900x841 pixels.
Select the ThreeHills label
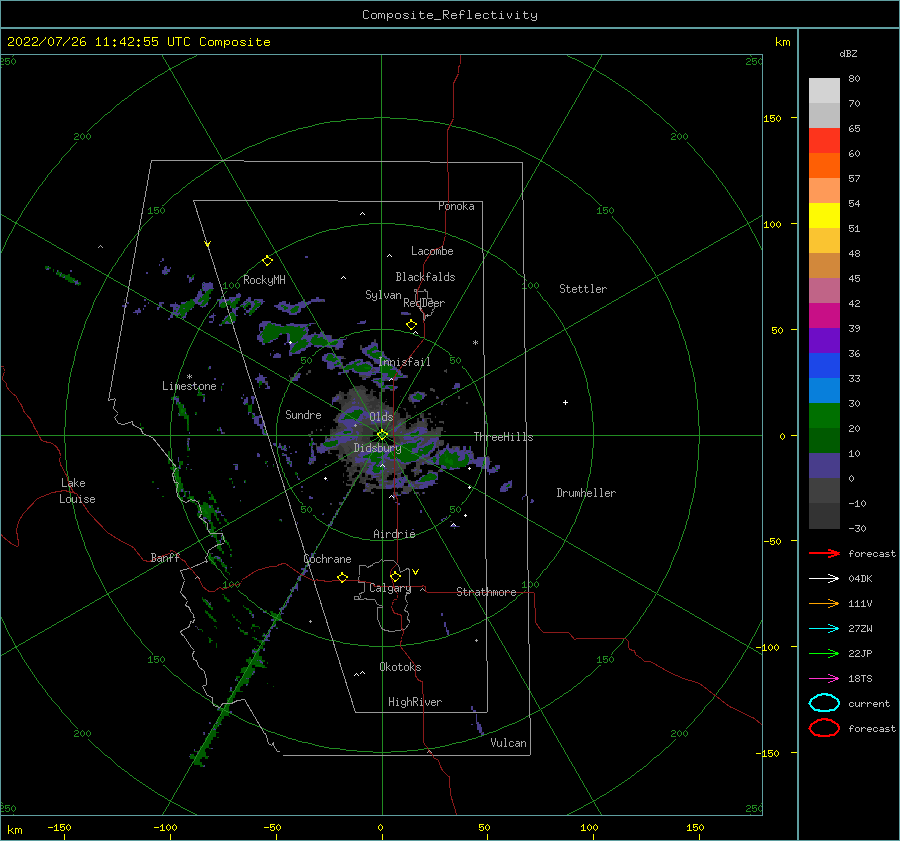[503, 437]
